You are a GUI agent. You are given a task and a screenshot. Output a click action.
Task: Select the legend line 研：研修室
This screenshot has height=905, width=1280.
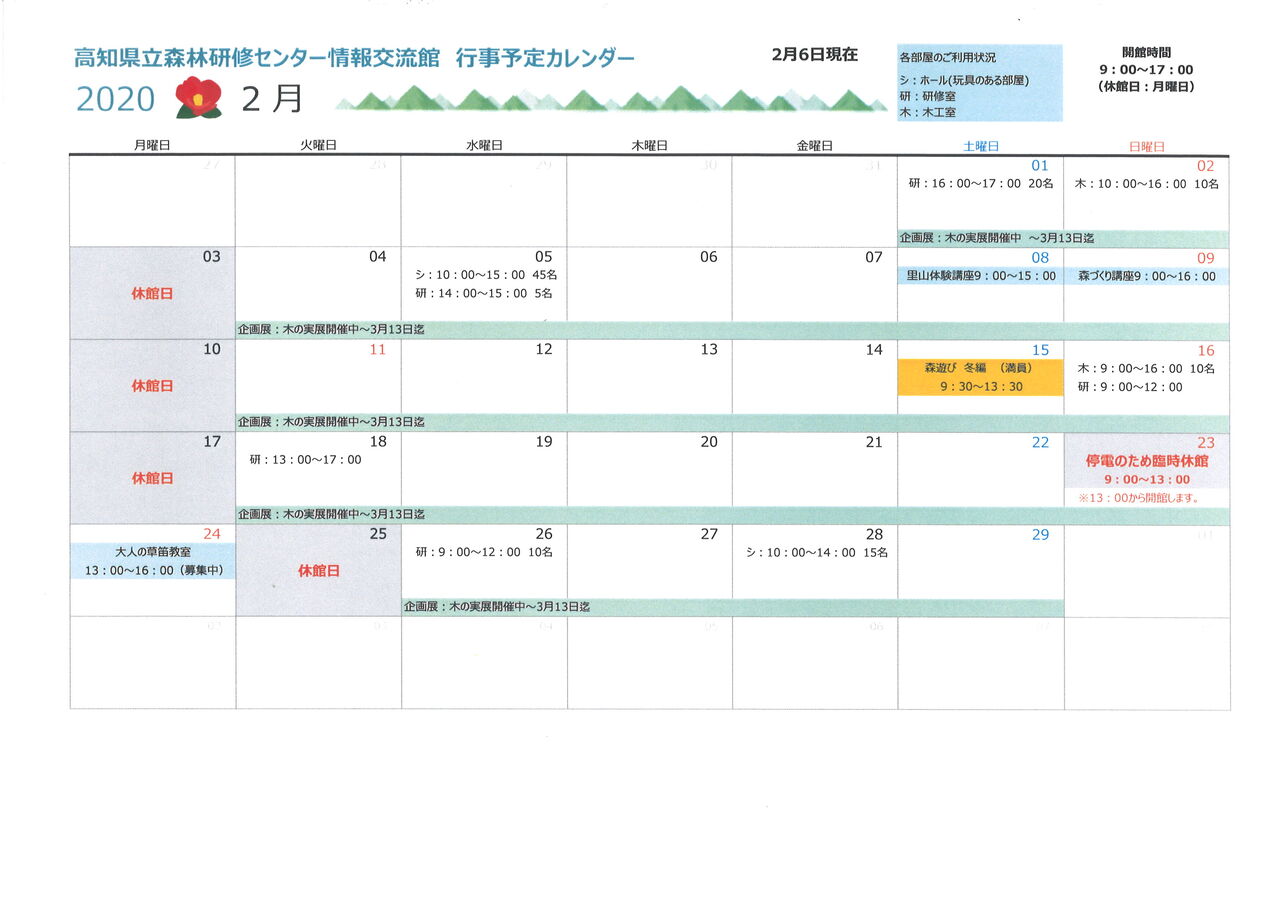tap(928, 96)
